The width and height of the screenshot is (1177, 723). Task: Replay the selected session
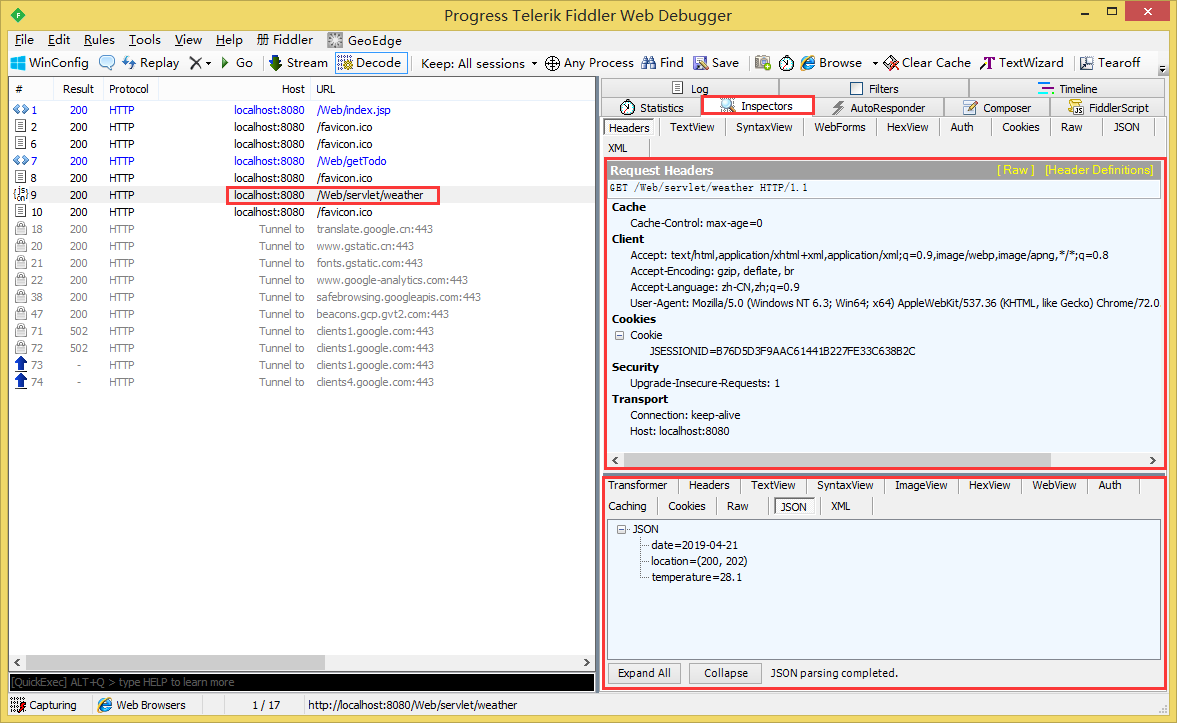(x=151, y=63)
